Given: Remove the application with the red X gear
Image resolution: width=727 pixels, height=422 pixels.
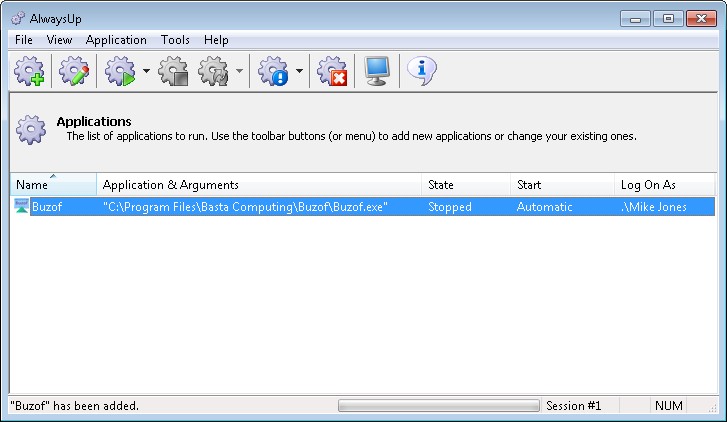Looking at the screenshot, I should (x=332, y=71).
